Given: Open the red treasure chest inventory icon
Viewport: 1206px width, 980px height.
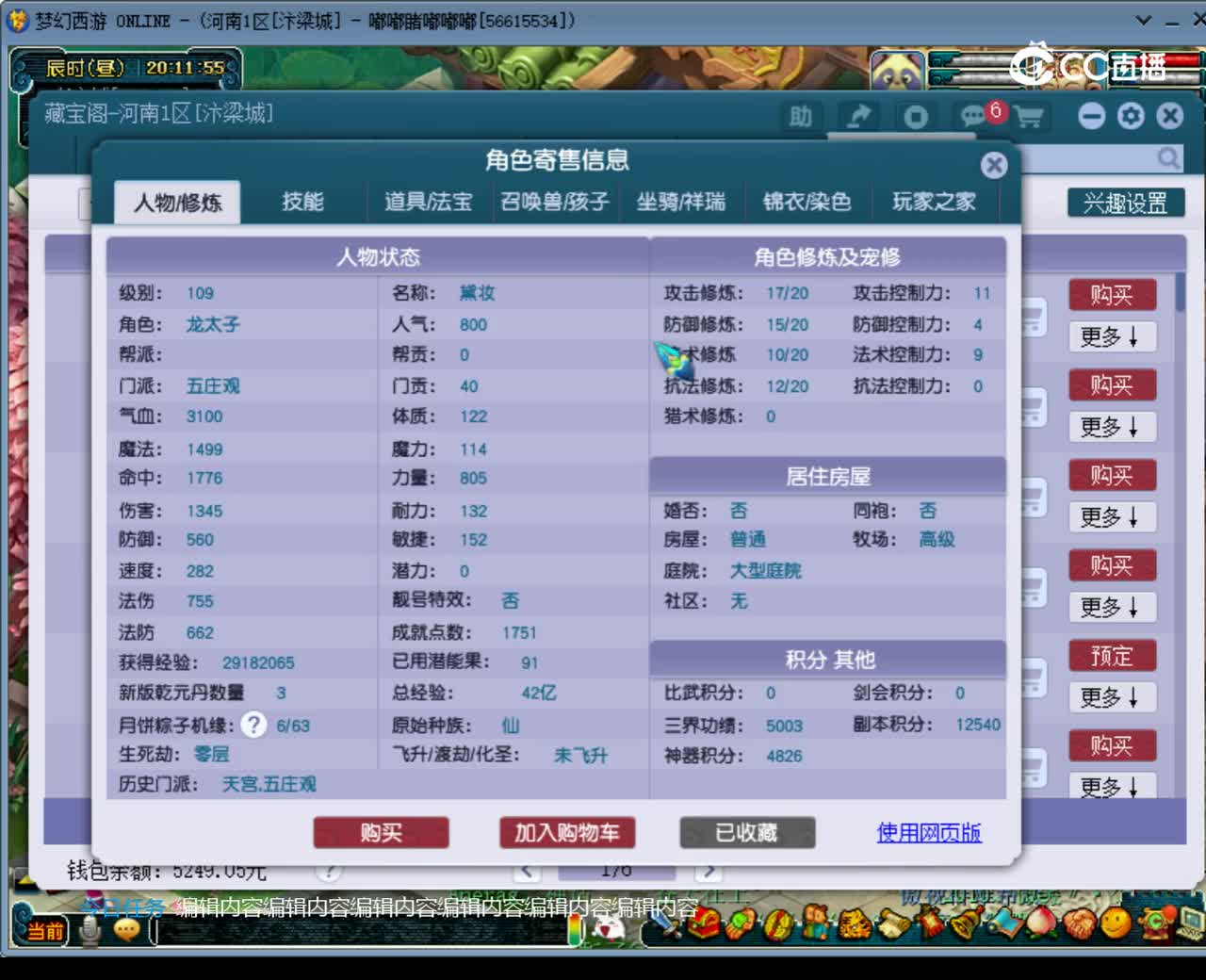Looking at the screenshot, I should point(704,923).
